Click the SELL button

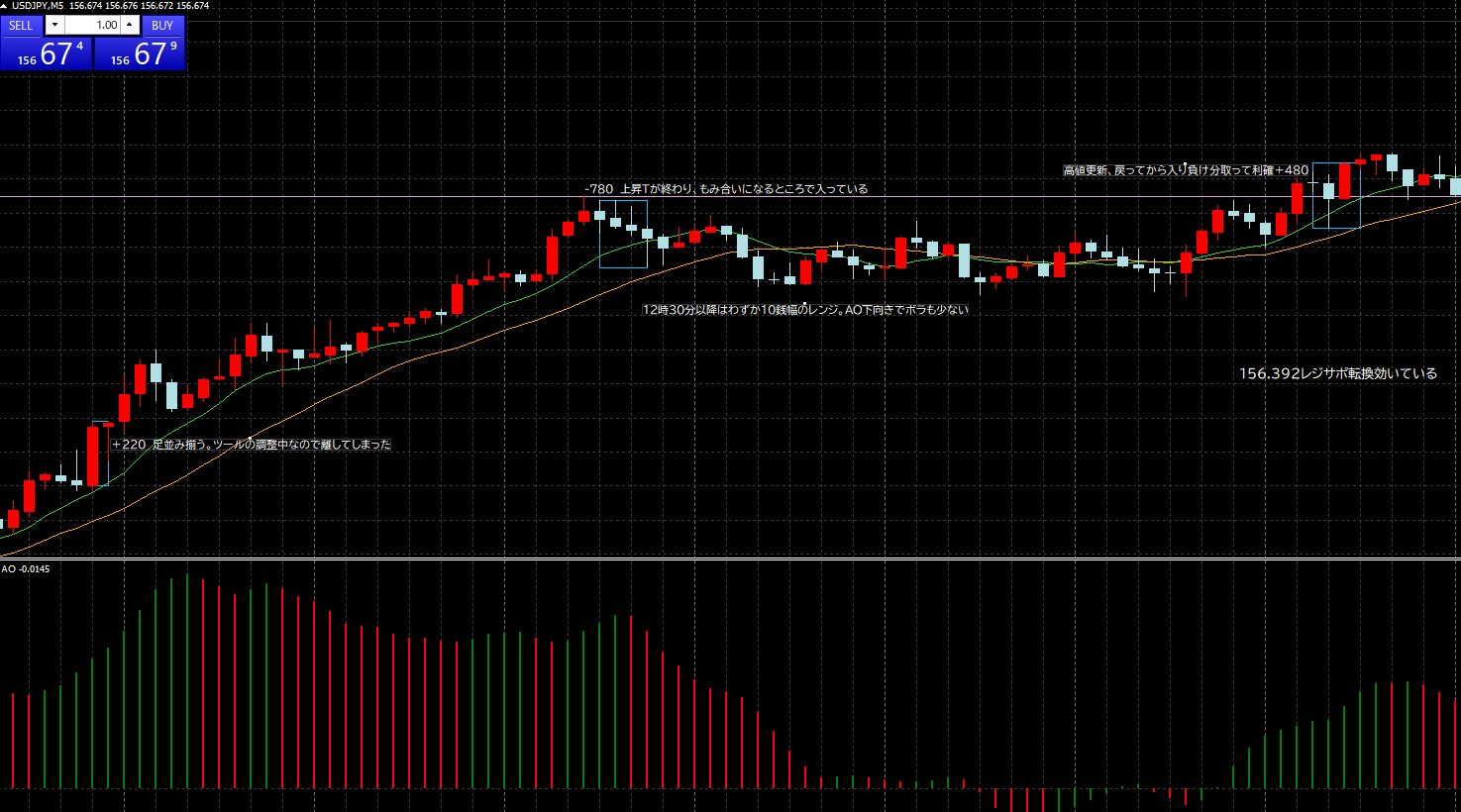[x=21, y=26]
